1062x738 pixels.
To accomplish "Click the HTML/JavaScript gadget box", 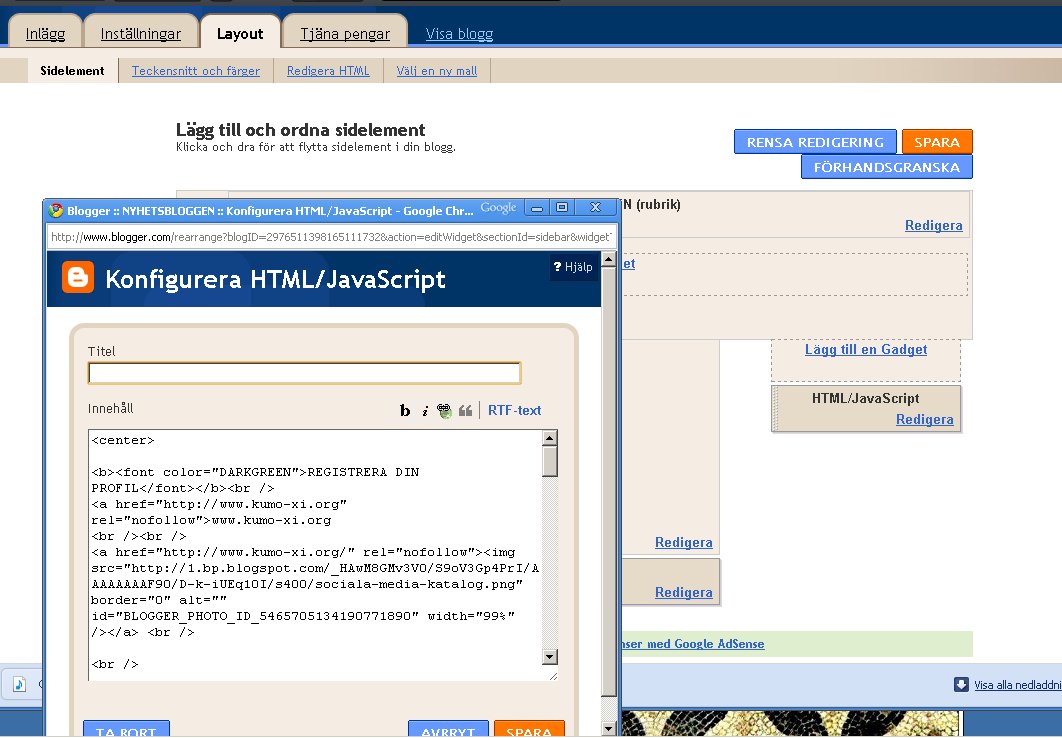I will pyautogui.click(x=866, y=408).
